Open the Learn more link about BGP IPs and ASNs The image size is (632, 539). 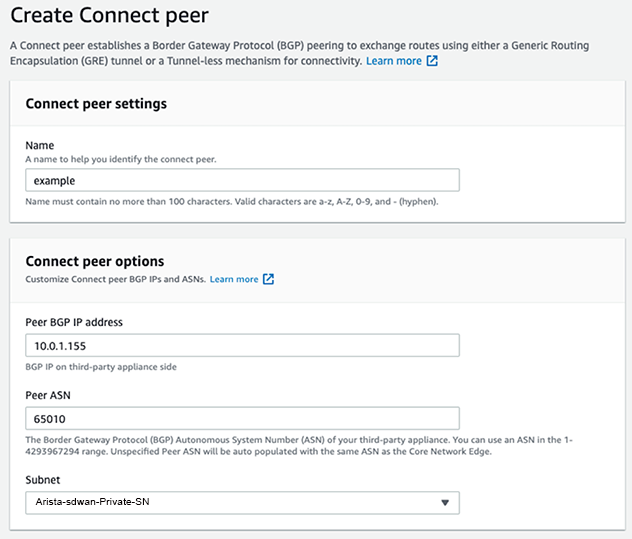click(234, 279)
